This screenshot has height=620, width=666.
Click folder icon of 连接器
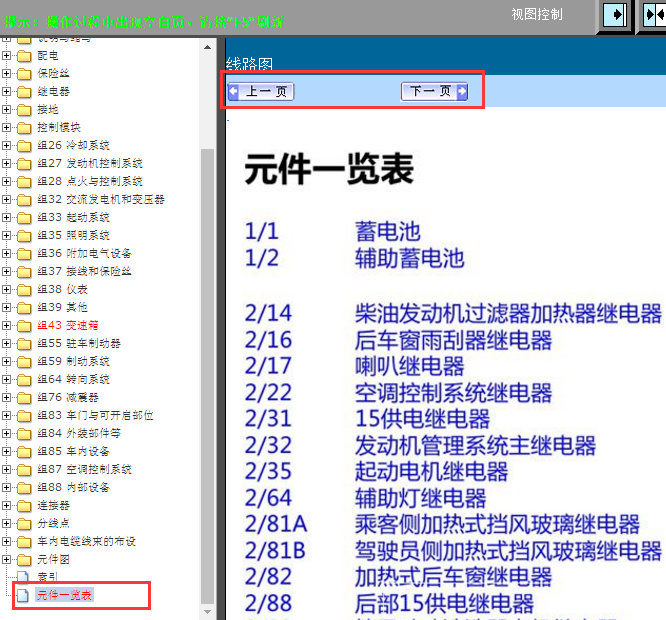click(24, 506)
